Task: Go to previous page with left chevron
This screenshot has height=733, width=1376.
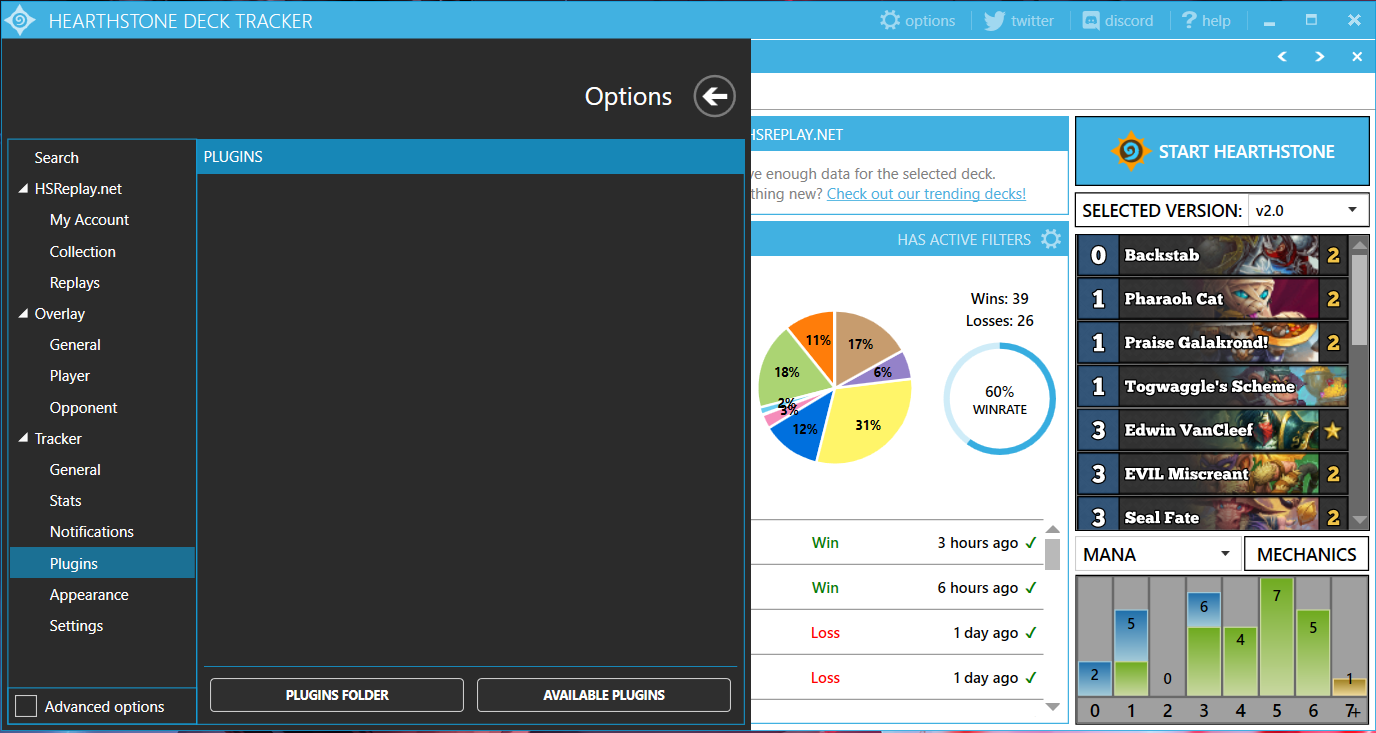Action: [x=1282, y=57]
